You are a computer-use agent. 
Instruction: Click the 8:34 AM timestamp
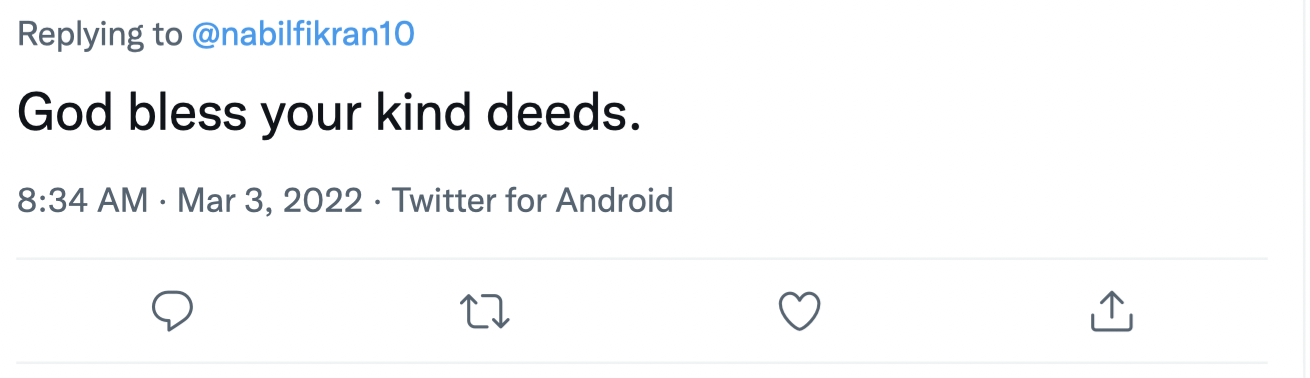(x=83, y=201)
